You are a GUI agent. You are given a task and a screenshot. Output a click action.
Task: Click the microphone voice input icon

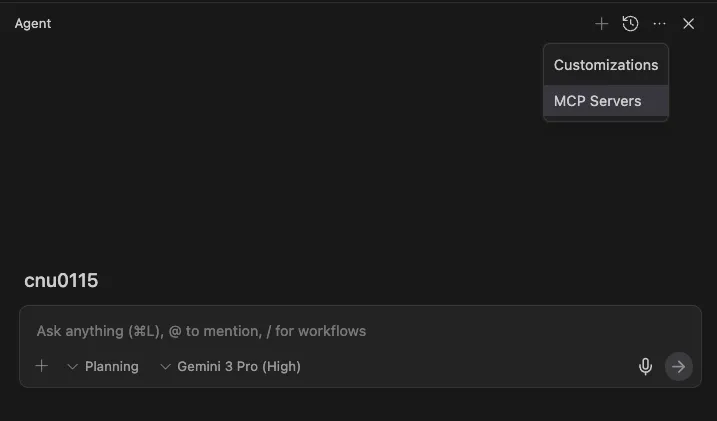pos(646,366)
